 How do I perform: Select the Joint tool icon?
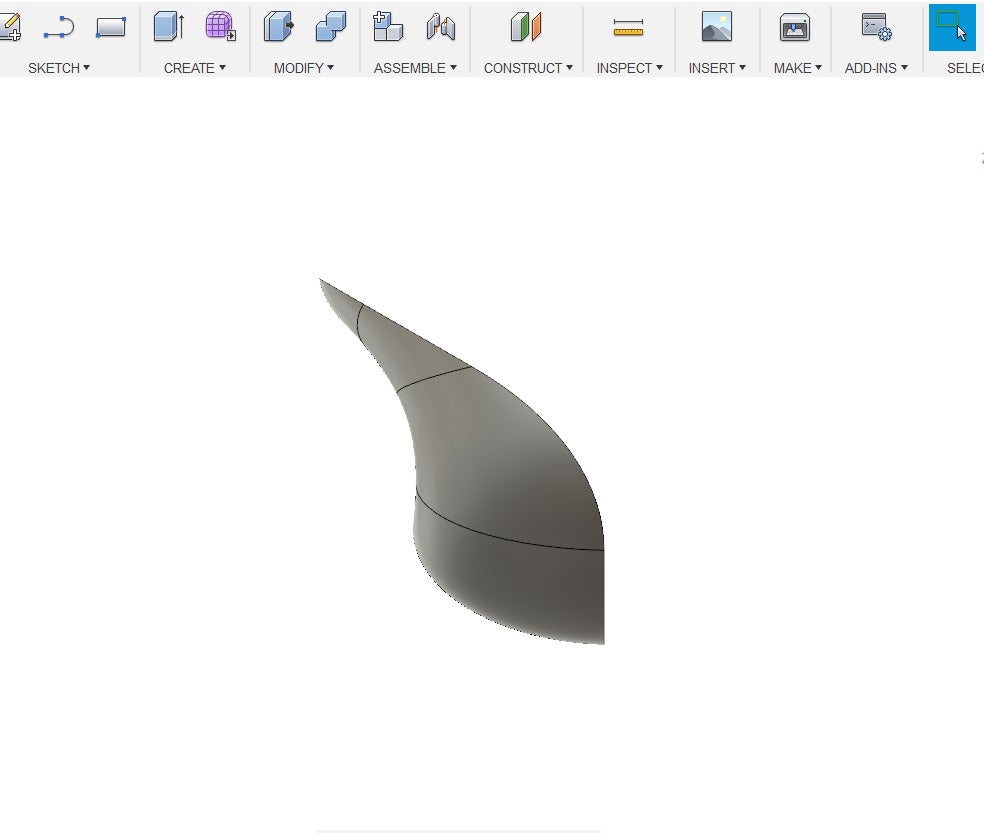441,27
